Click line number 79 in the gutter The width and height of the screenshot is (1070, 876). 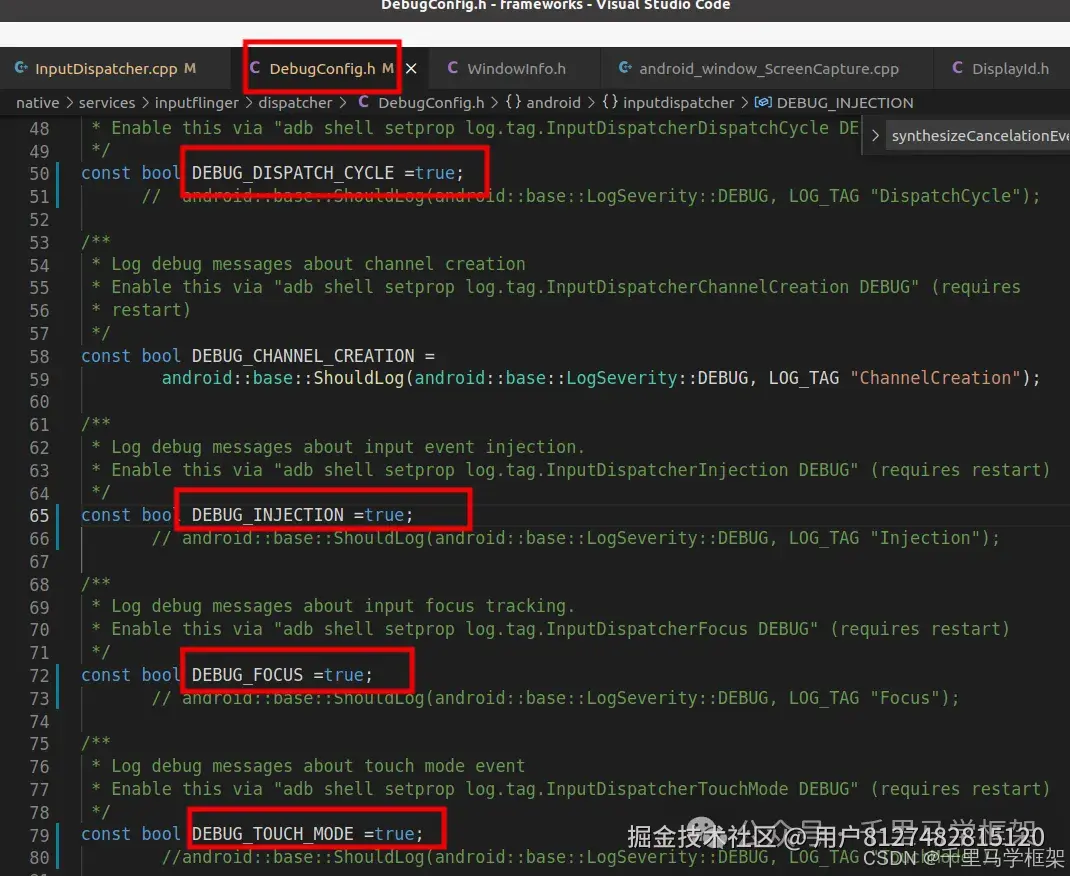(40, 835)
